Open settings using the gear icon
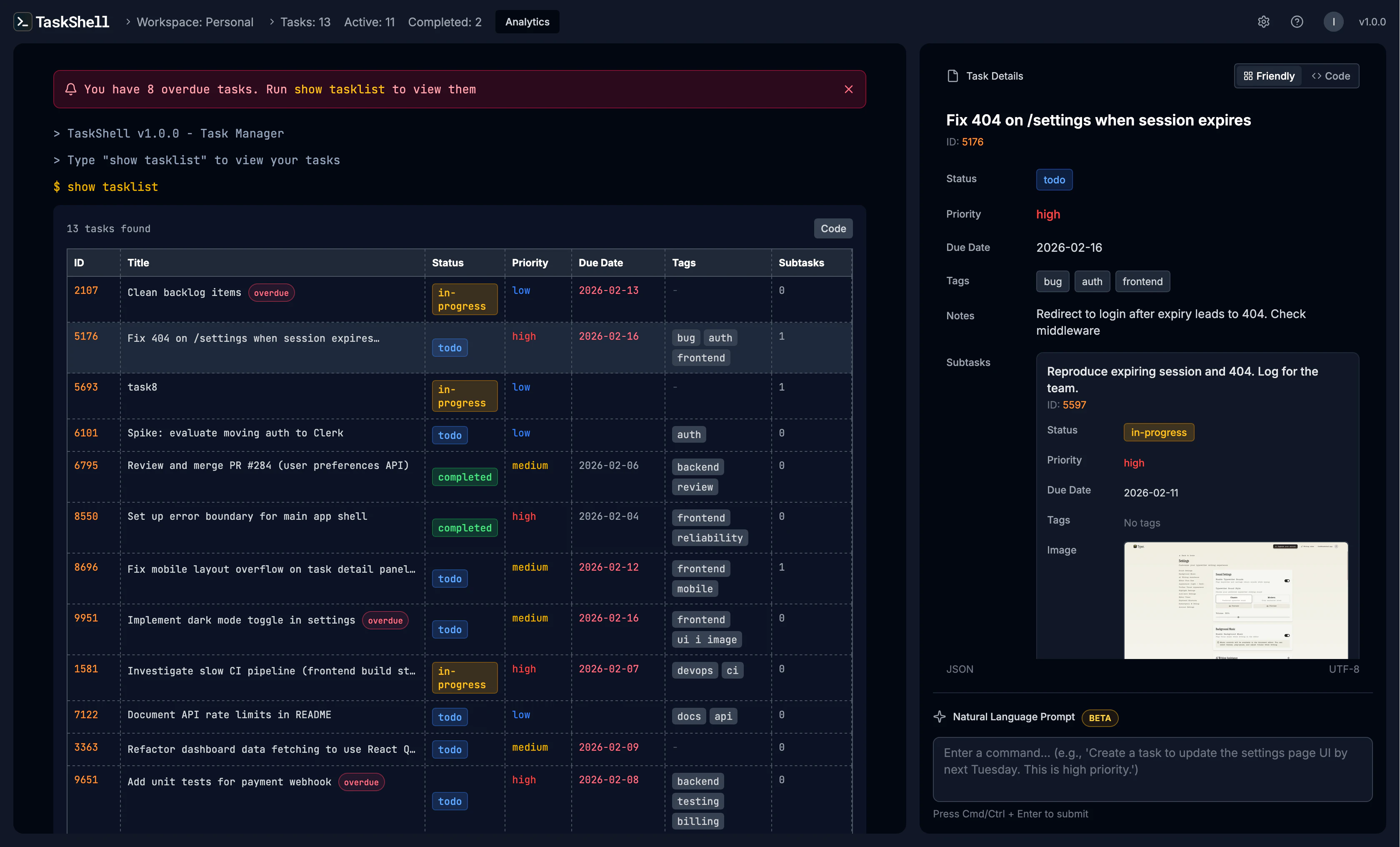 tap(1264, 22)
